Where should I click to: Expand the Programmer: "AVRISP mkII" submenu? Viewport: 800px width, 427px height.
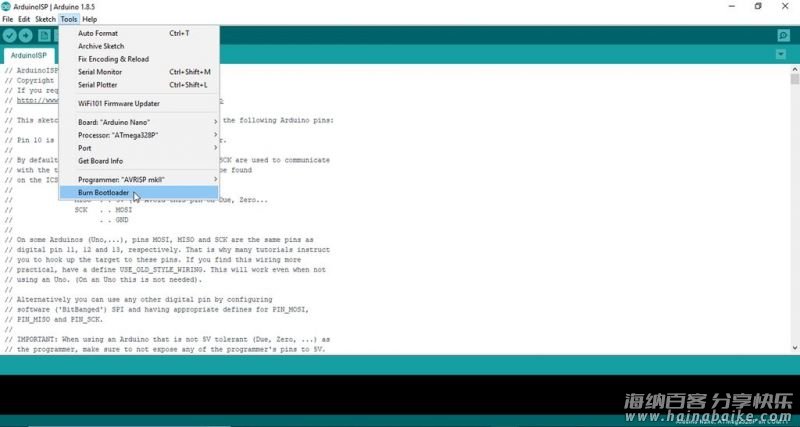pyautogui.click(x=139, y=180)
